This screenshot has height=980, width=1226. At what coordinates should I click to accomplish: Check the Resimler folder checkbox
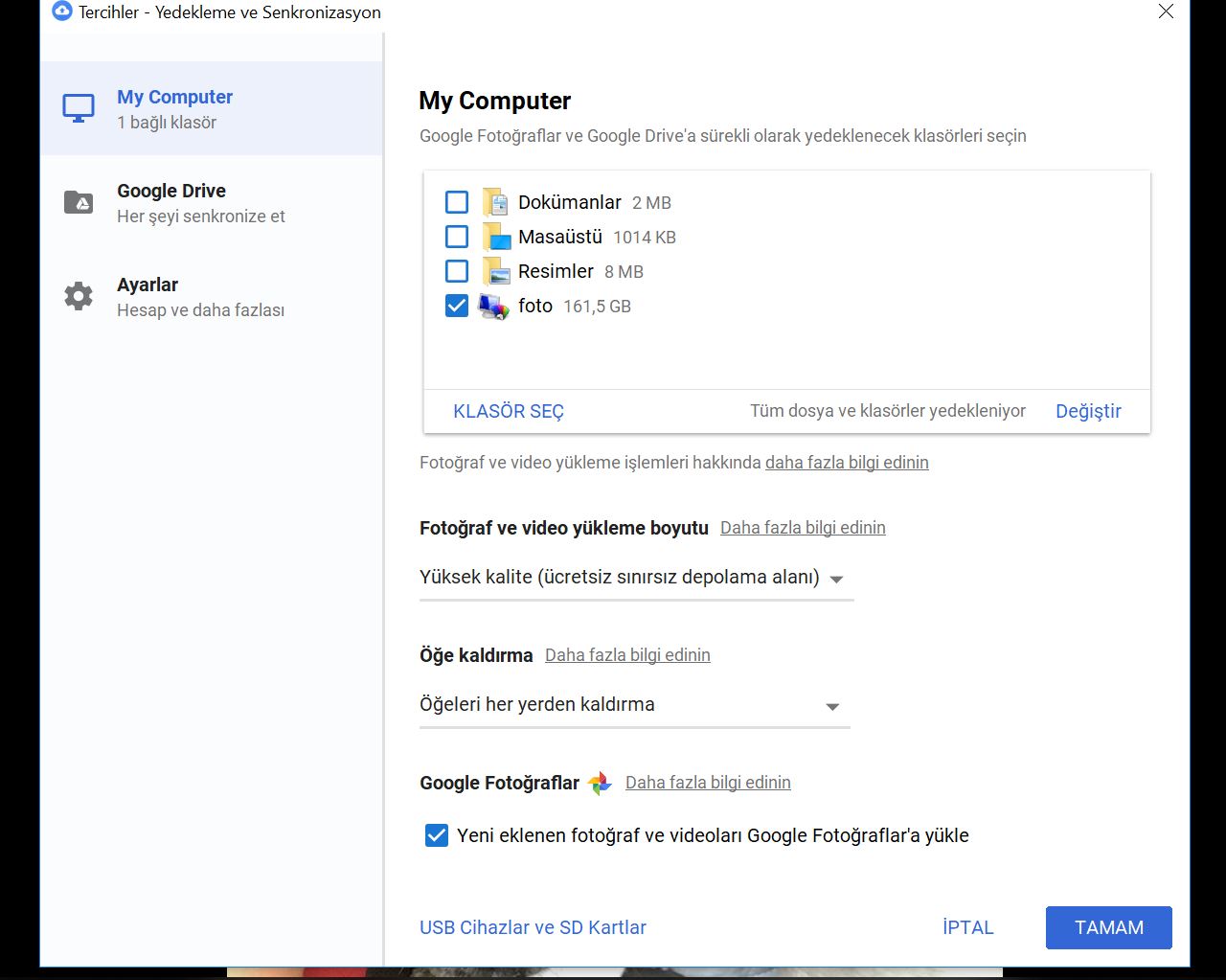pyautogui.click(x=457, y=271)
